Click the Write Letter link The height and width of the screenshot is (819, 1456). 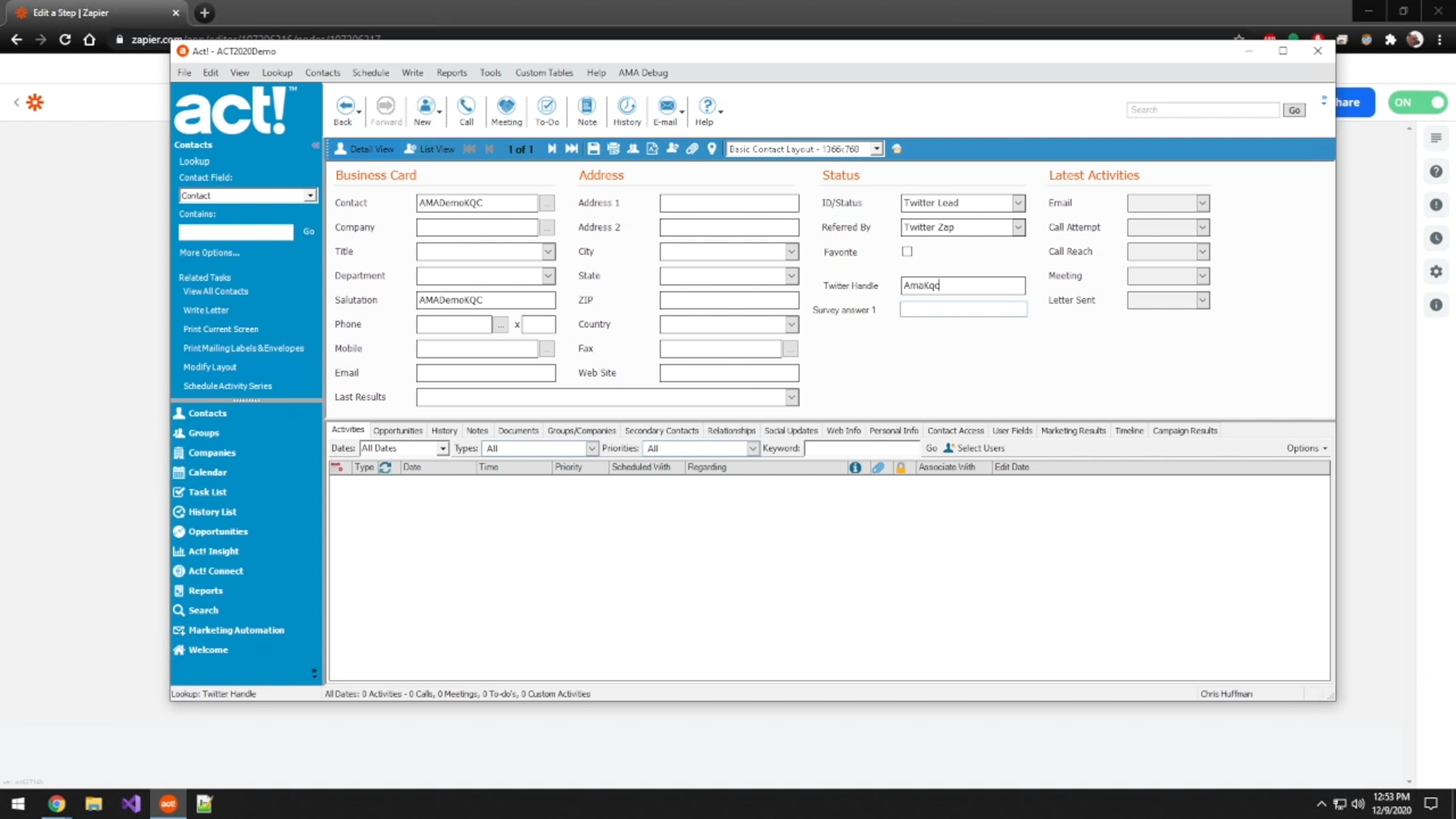pyautogui.click(x=206, y=310)
